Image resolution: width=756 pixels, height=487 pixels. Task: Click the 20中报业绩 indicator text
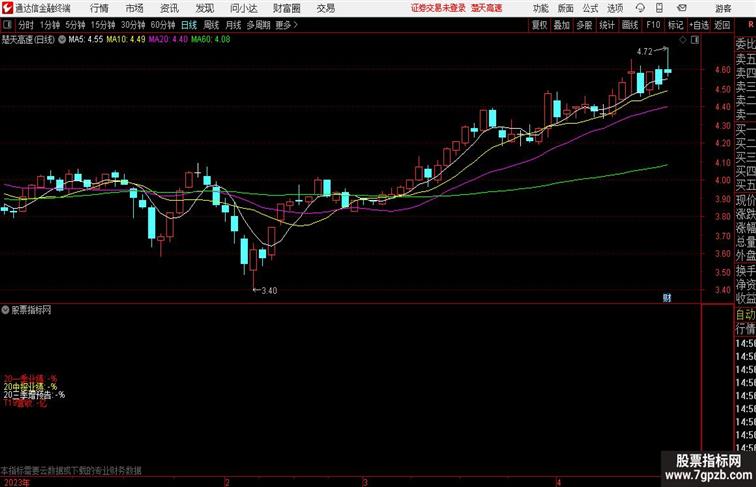[30, 387]
